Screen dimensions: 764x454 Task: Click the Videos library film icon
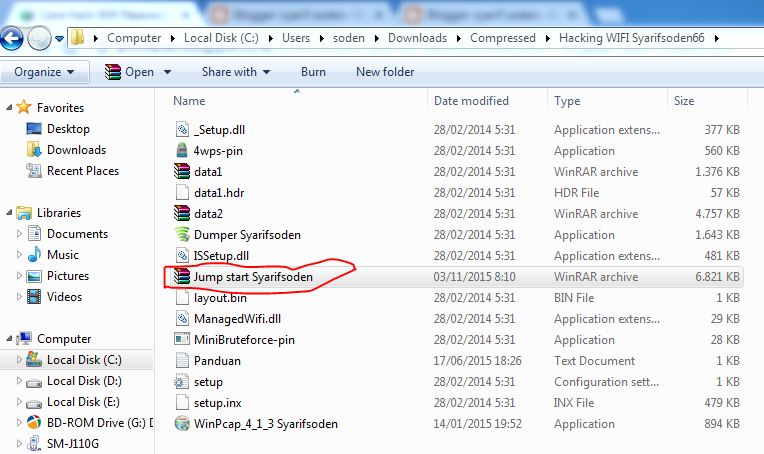(x=34, y=296)
